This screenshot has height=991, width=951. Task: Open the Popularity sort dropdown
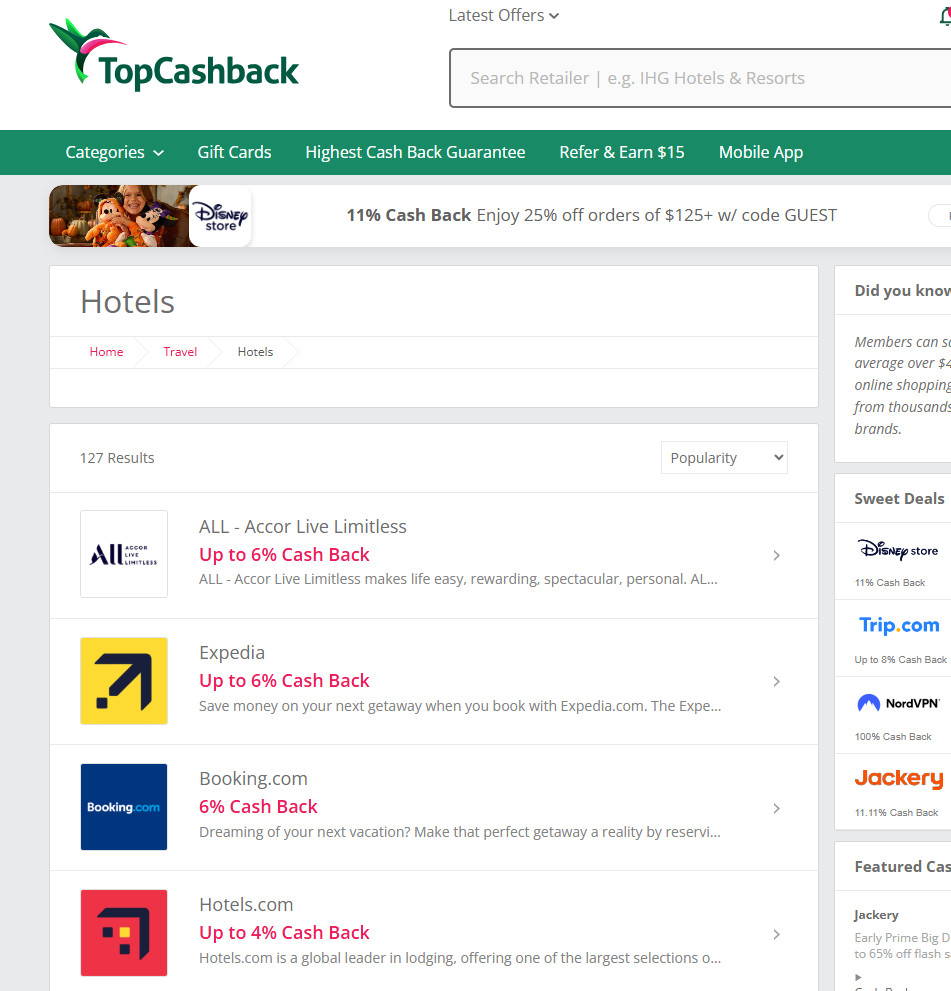[x=724, y=458]
